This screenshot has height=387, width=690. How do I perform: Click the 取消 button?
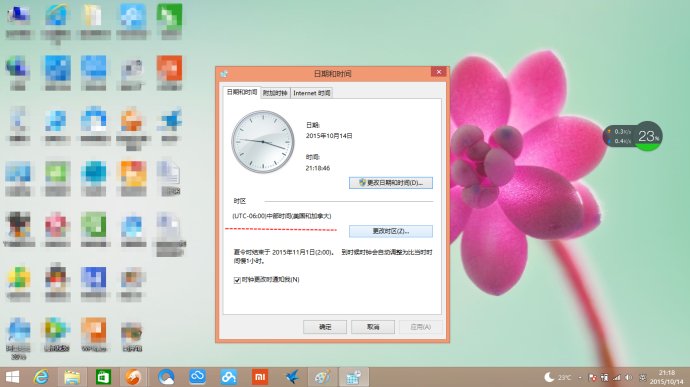373,327
